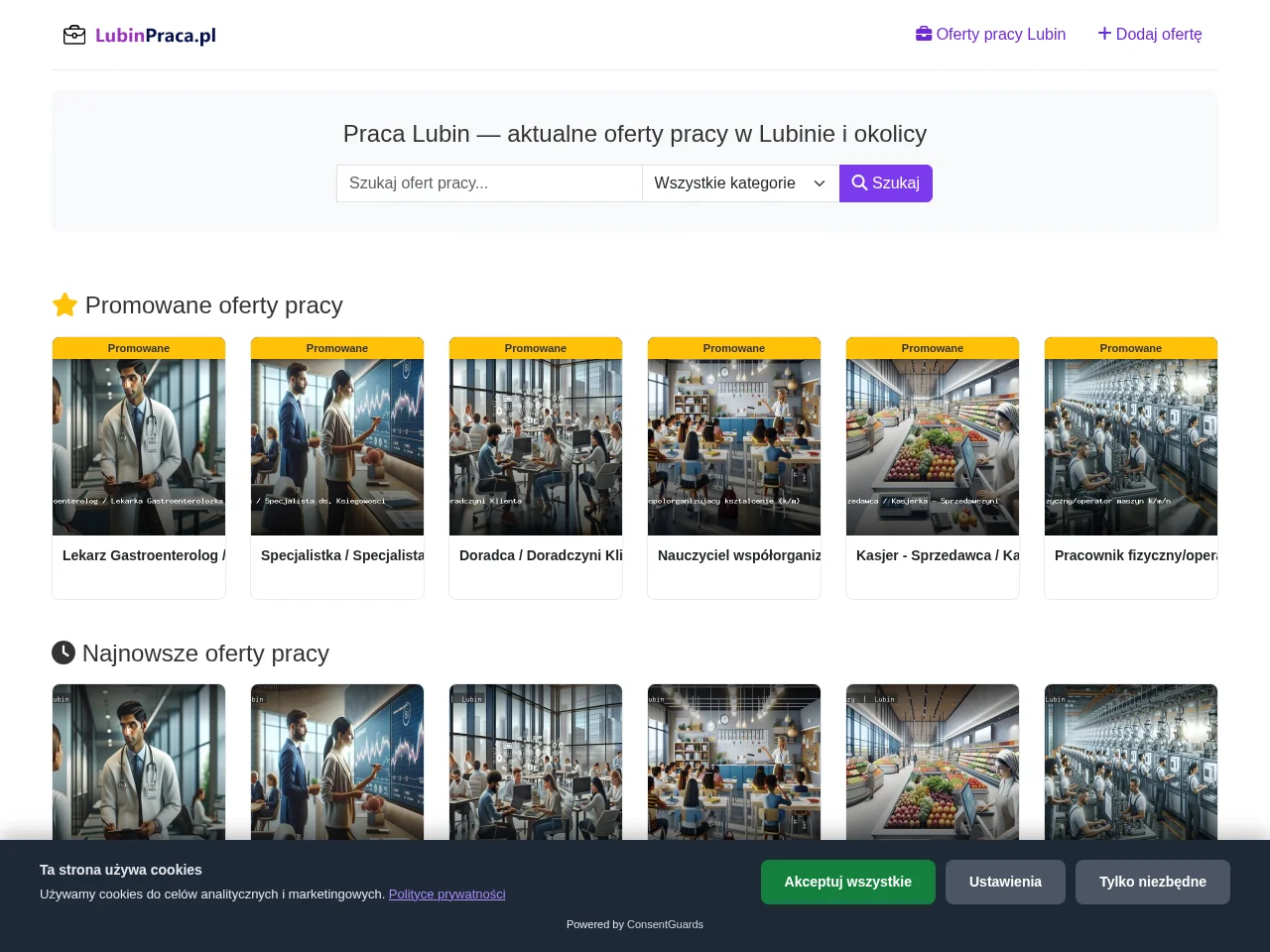Open promoted Doradca Klienta offer image

[x=536, y=447]
